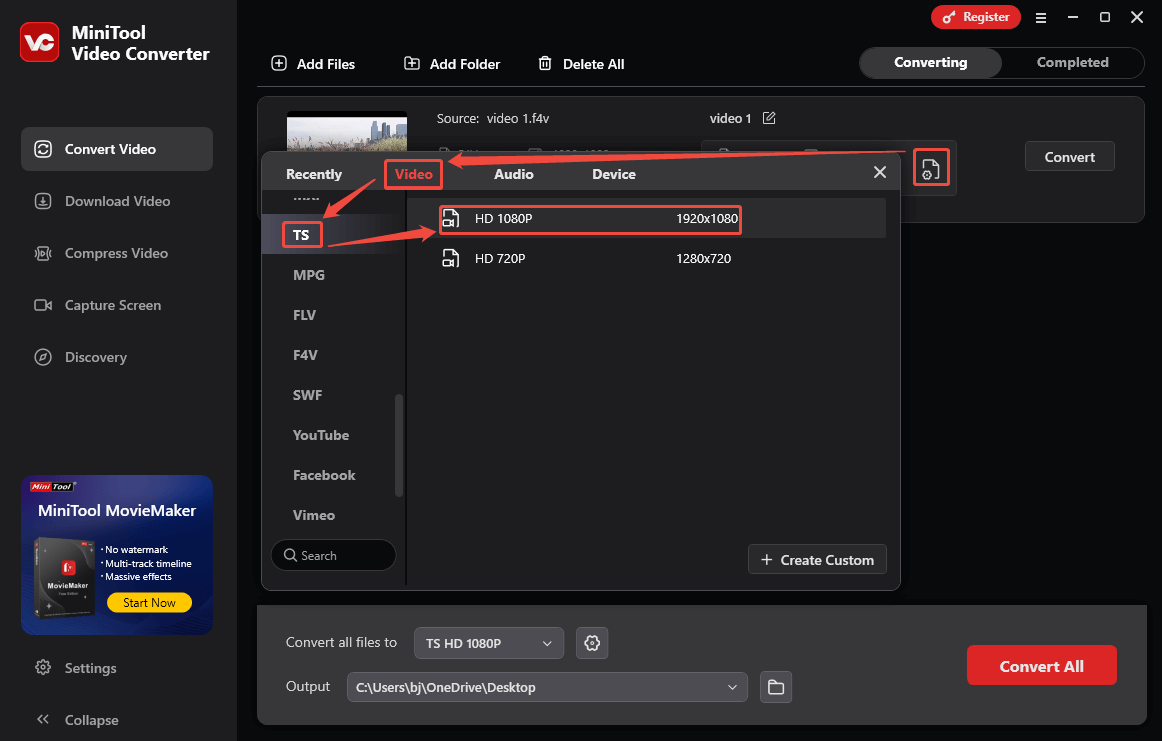1162x741 pixels.
Task: Open Compress Video in sidebar
Action: click(x=117, y=253)
